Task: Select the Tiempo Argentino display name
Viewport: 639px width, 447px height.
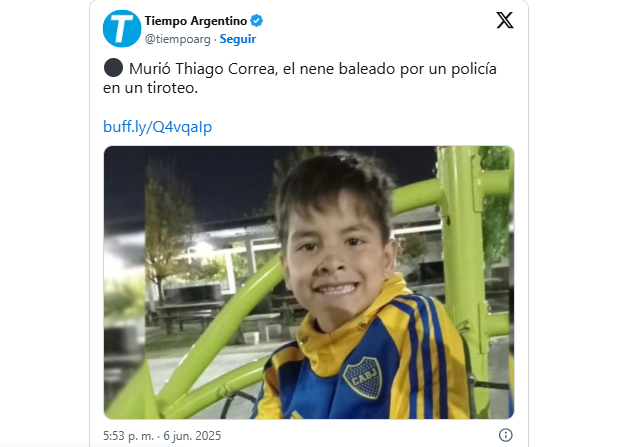Action: click(x=196, y=21)
